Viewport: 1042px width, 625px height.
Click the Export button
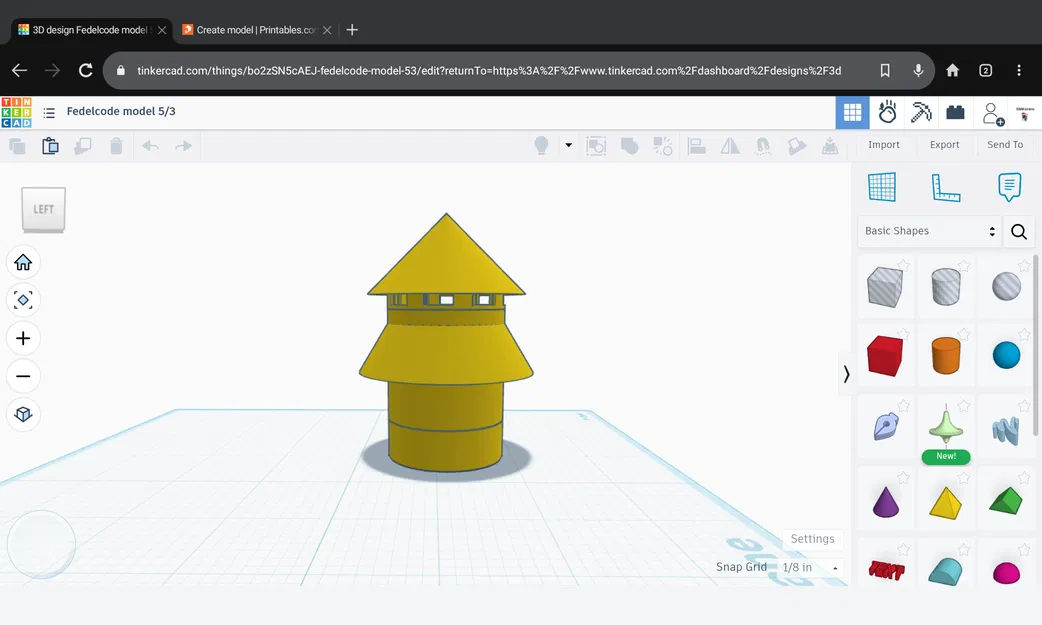944,145
